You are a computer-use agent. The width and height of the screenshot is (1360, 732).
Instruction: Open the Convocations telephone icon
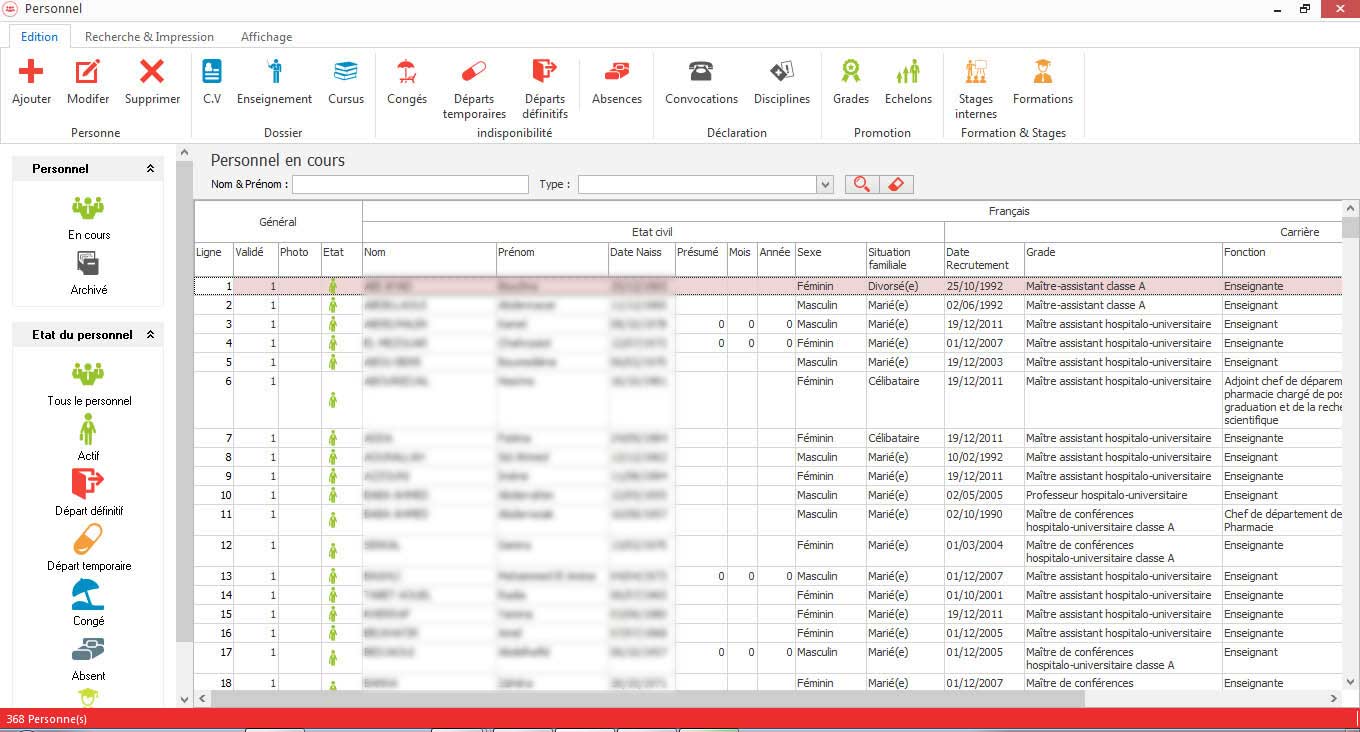click(701, 72)
